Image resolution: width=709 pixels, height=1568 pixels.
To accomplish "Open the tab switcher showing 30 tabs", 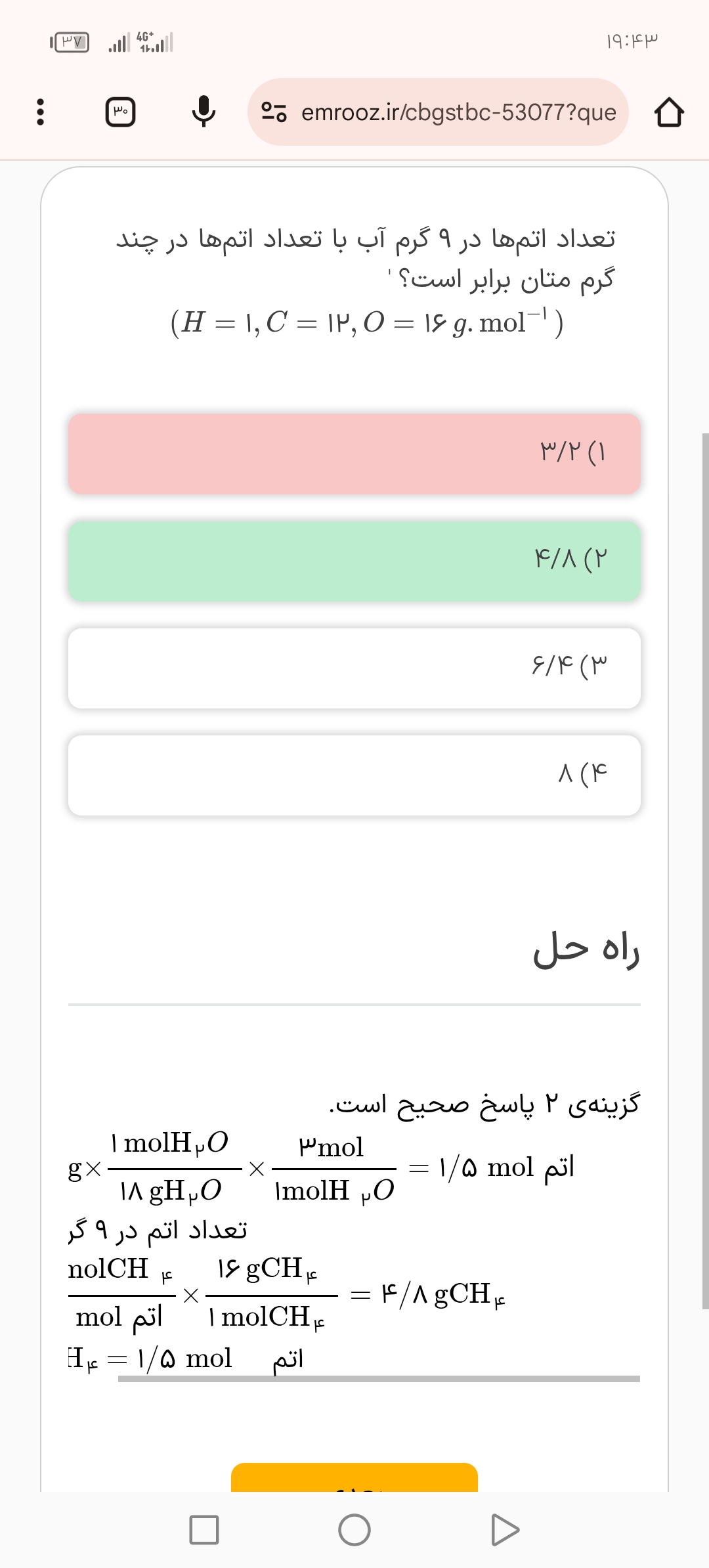I will 121,112.
